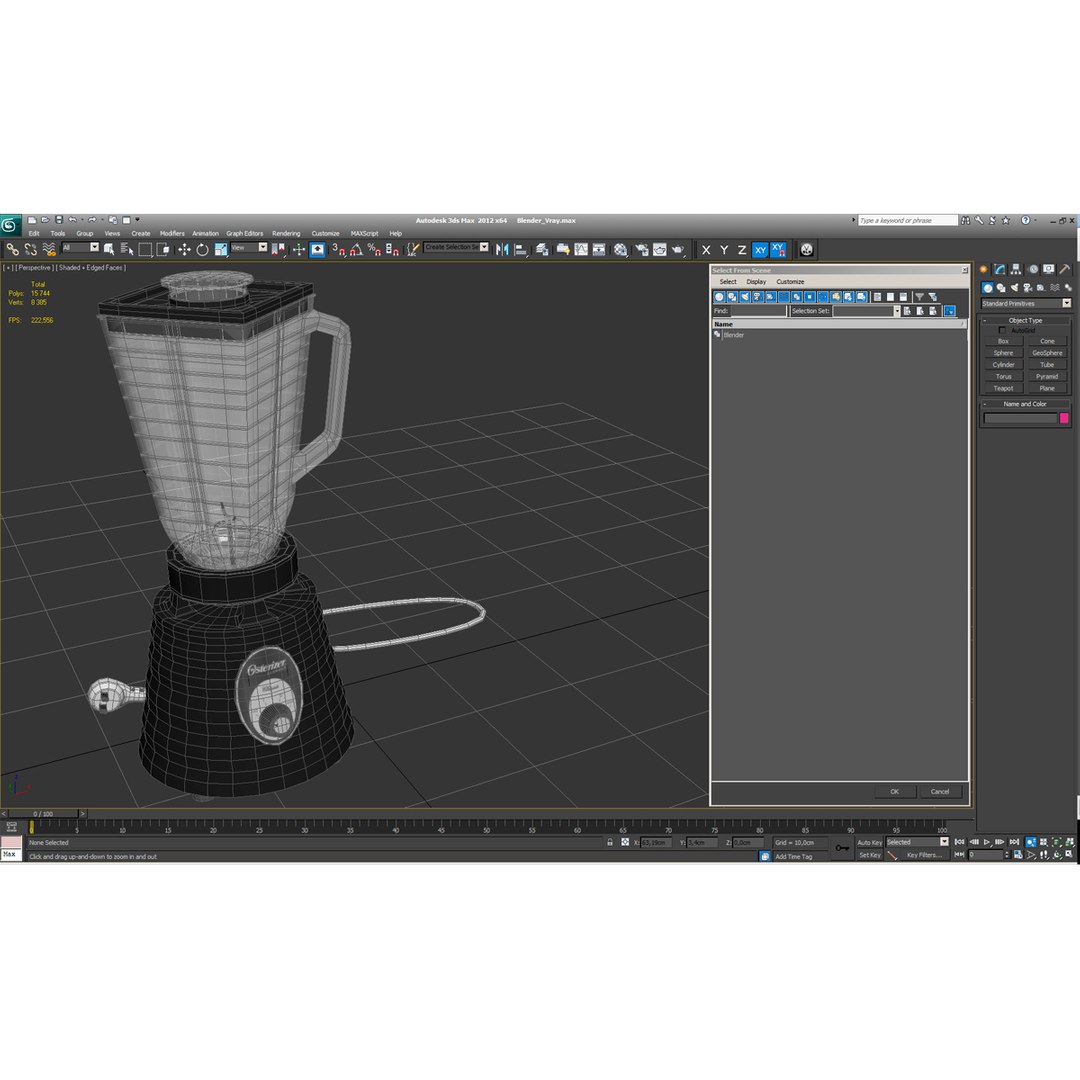Open the Modifiers menu
This screenshot has height=1080, width=1080.
[172, 233]
